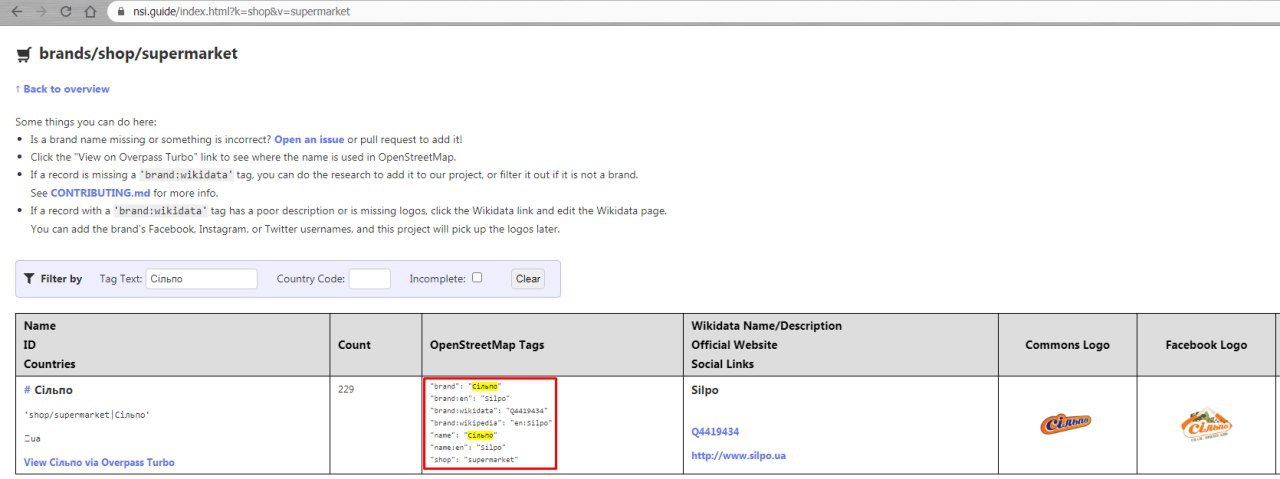Open the browser home page icon
Image resolution: width=1280 pixels, height=479 pixels.
[90, 12]
